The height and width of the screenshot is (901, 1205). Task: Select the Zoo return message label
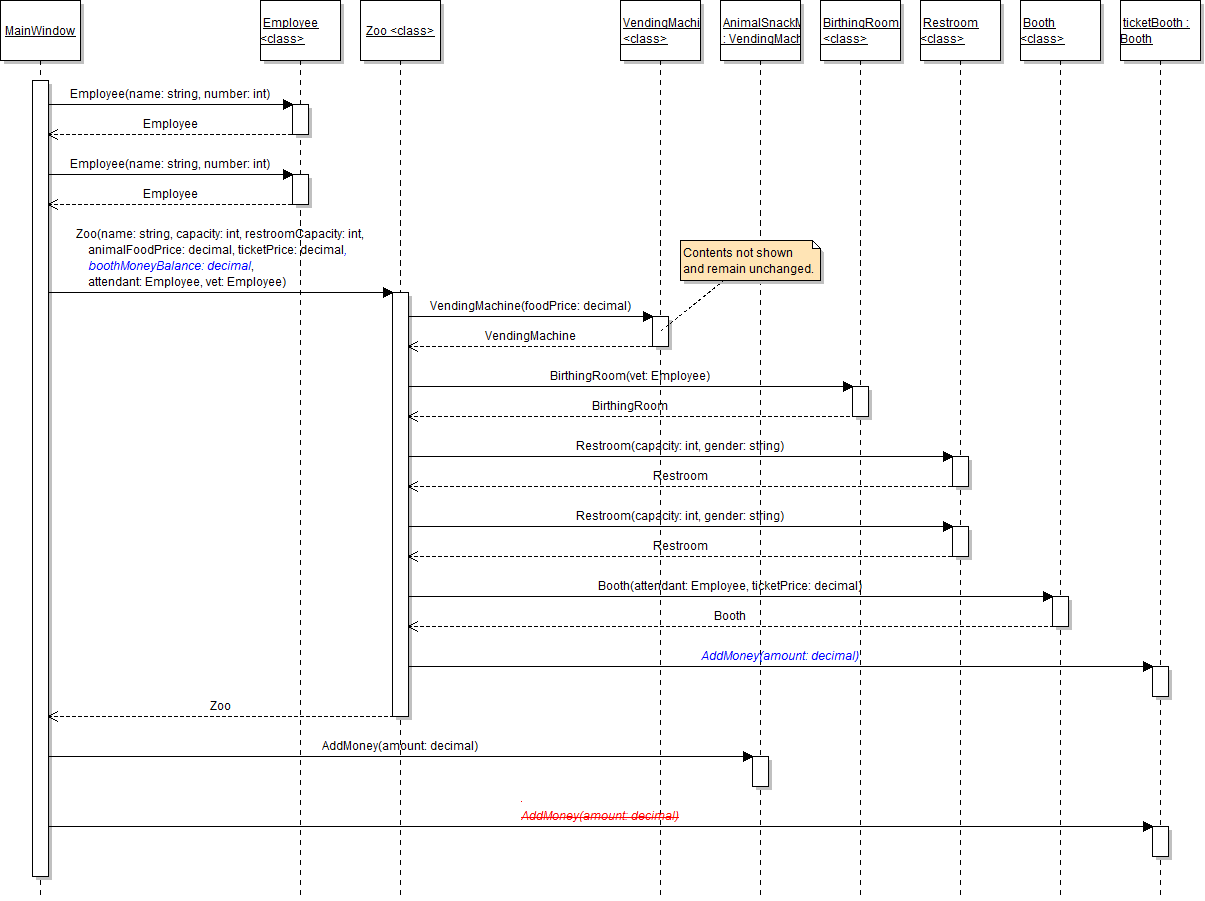click(220, 706)
